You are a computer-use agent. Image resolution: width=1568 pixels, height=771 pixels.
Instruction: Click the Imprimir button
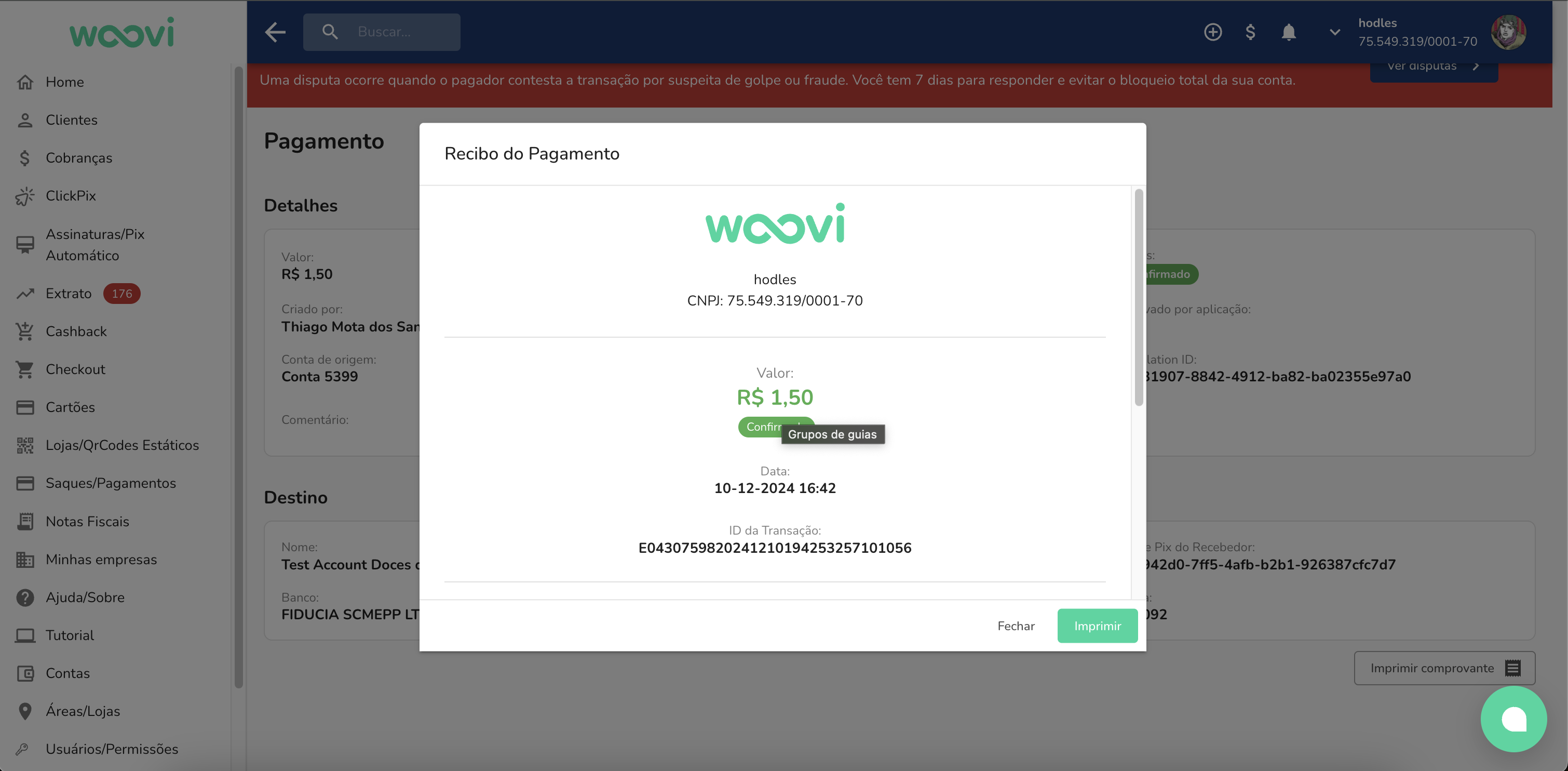click(1097, 626)
